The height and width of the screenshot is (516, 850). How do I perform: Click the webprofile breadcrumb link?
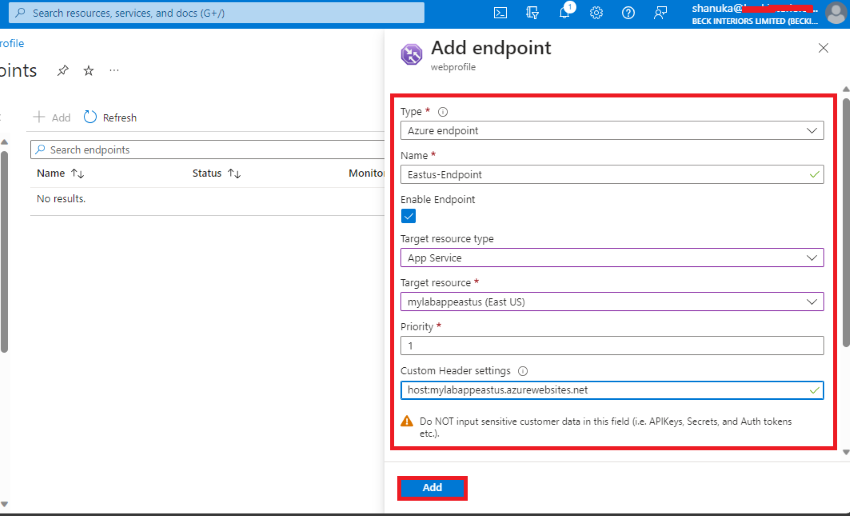pos(12,43)
